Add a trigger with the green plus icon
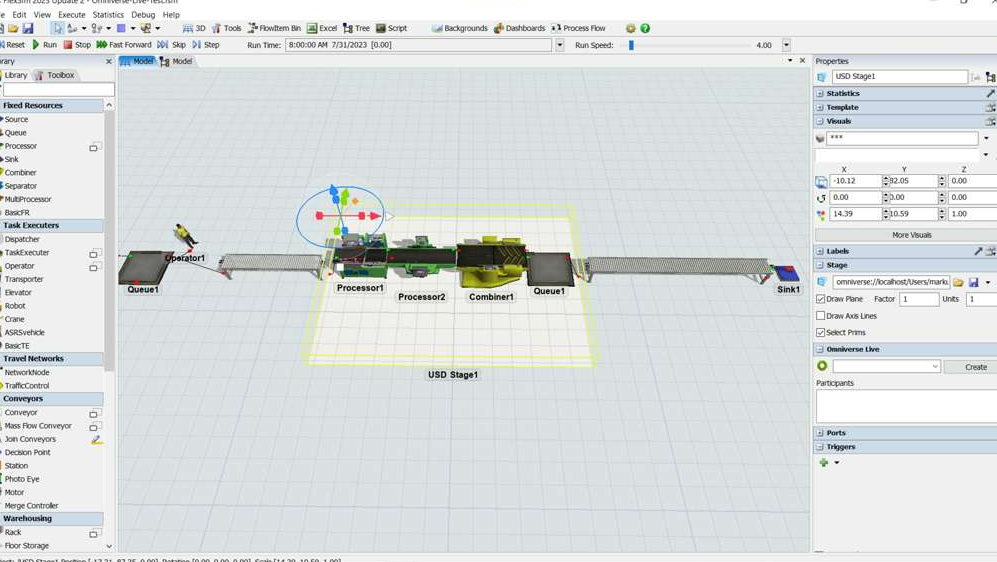The image size is (997, 562). tap(823, 462)
